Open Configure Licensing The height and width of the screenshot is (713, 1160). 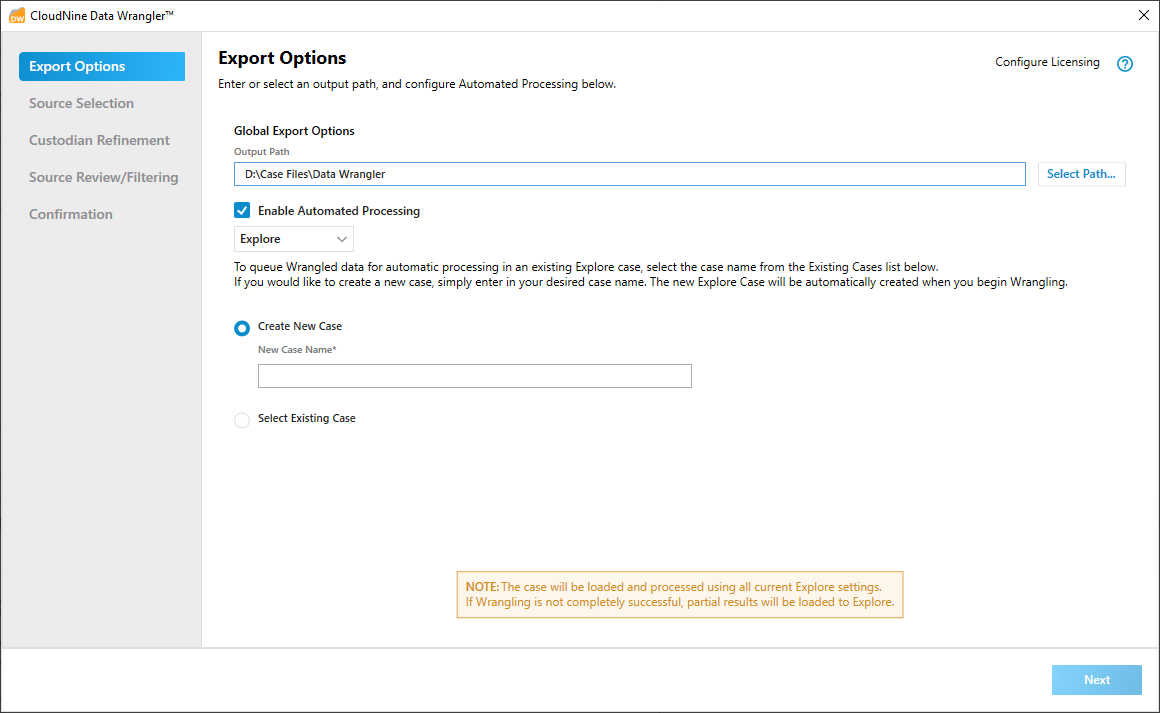1047,62
